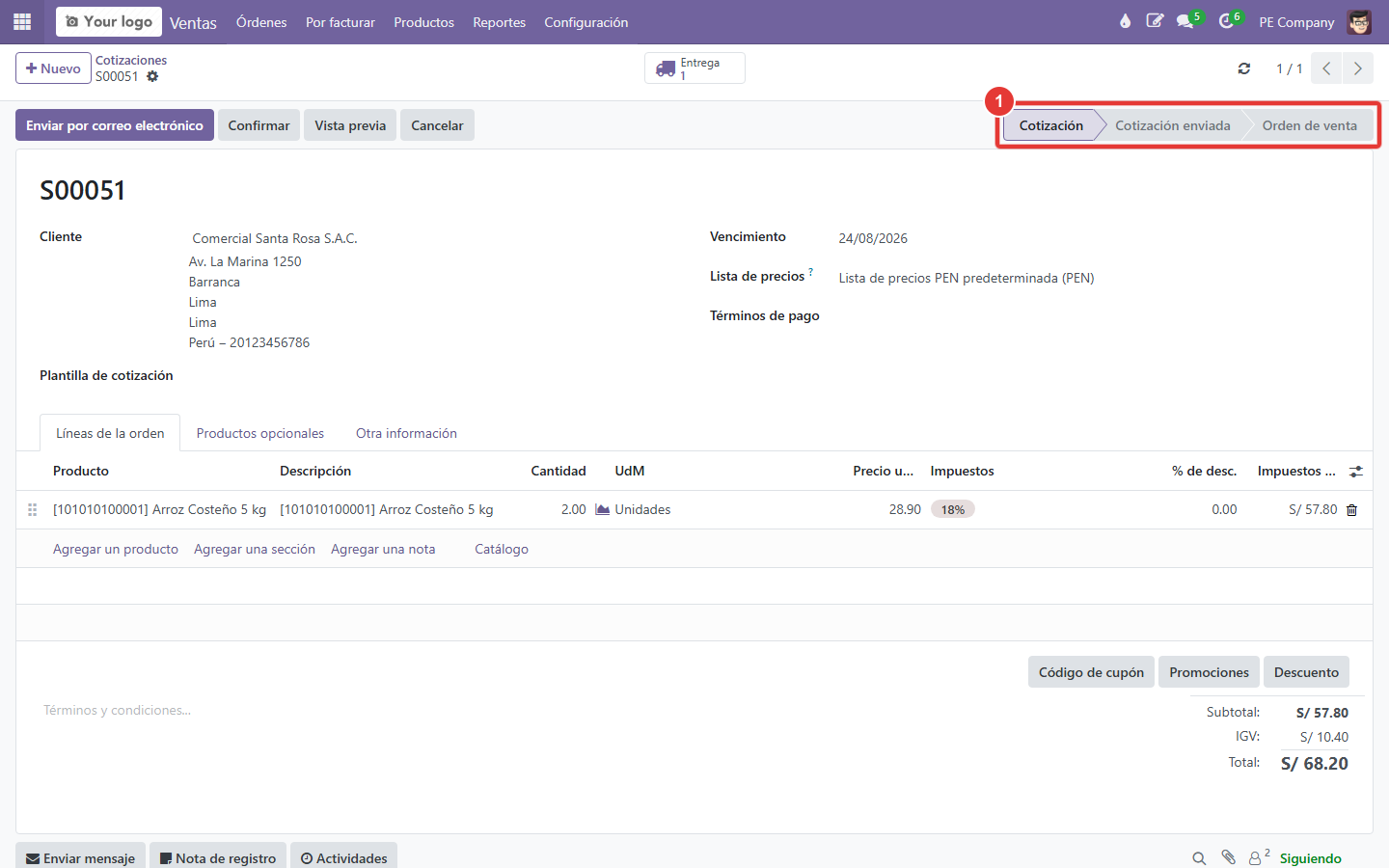Open the activities clock icon
This screenshot has height=868, width=1389.
[1226, 21]
